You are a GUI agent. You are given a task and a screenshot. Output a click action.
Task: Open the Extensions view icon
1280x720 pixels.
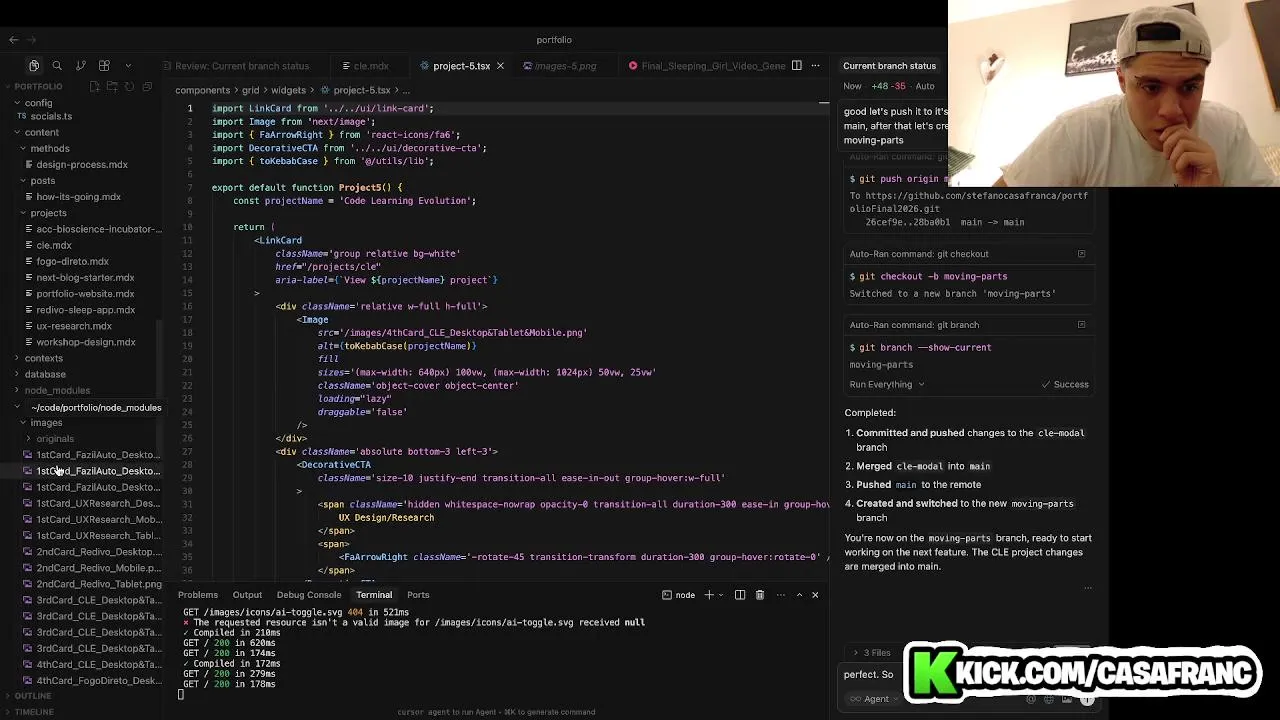point(104,66)
